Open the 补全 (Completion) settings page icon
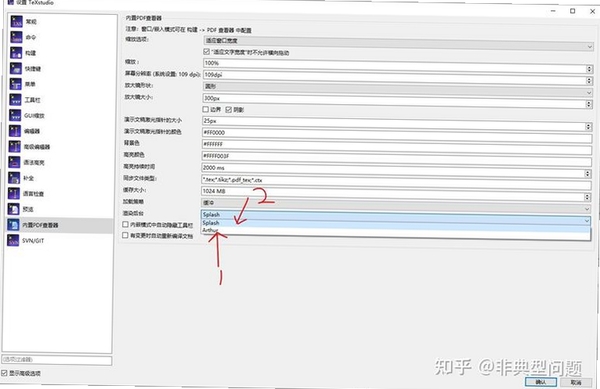 tap(14, 178)
